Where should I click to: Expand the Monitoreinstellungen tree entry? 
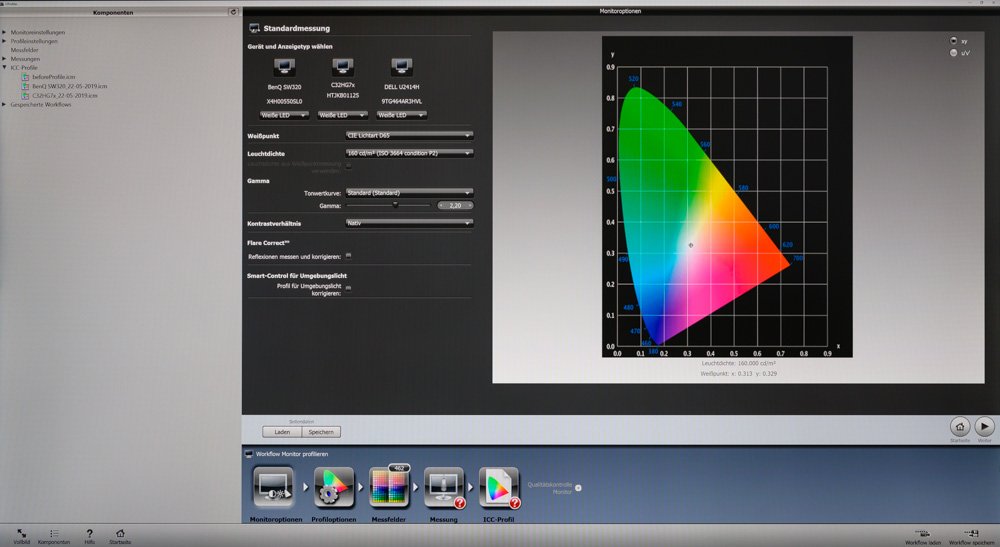tap(5, 32)
